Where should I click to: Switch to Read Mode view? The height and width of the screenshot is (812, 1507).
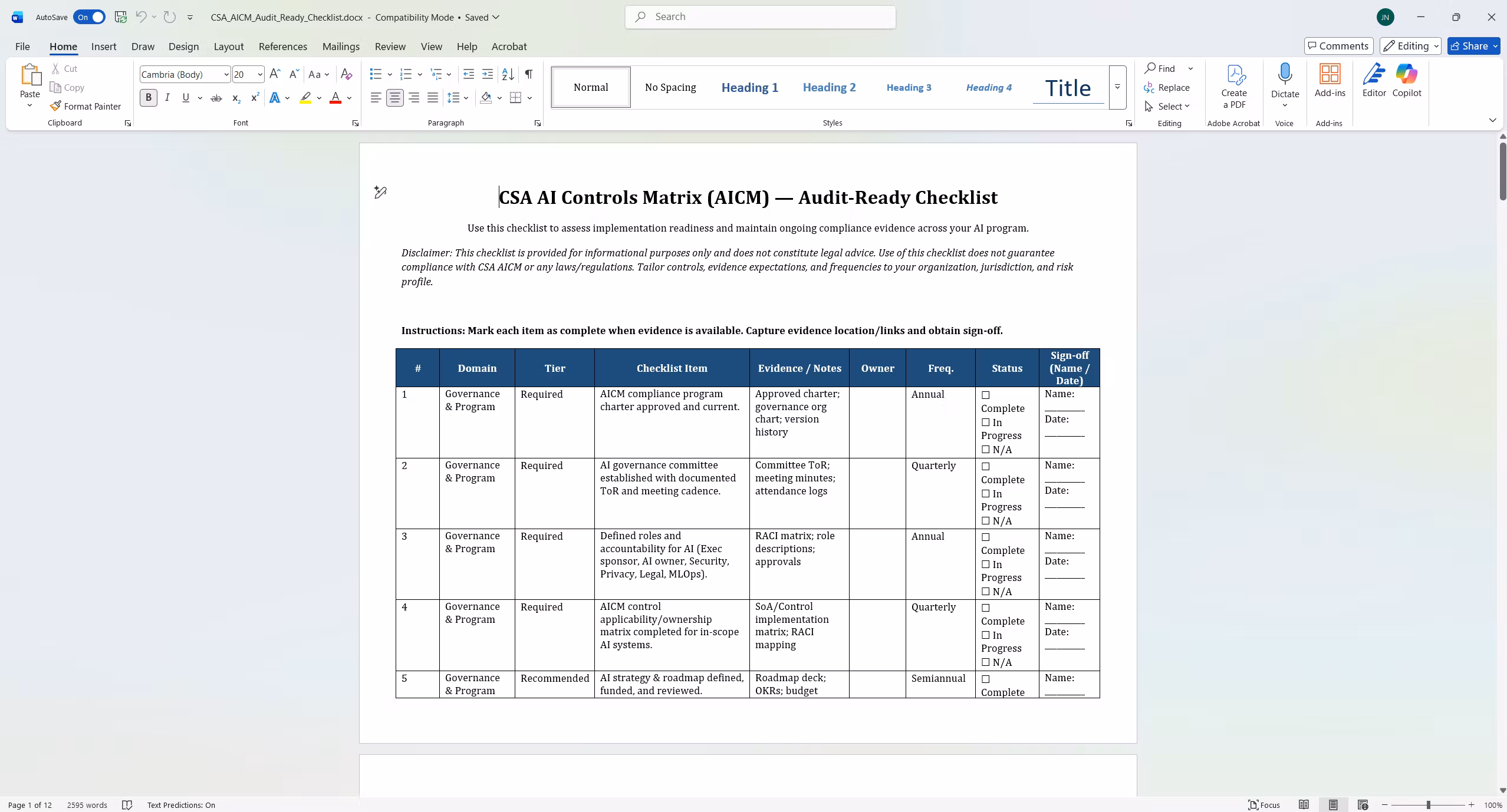[x=1304, y=805]
